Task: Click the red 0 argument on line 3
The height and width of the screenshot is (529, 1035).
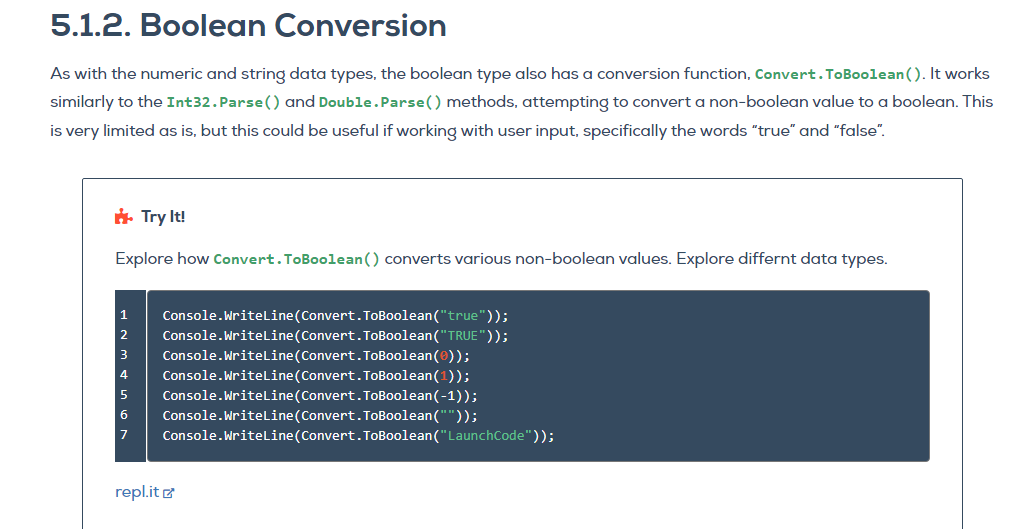Action: pyautogui.click(x=444, y=355)
